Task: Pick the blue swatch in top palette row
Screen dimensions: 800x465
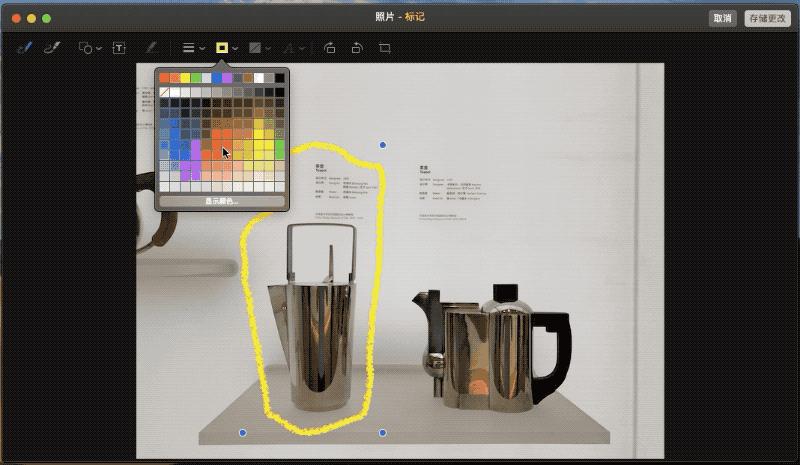Action: tap(217, 78)
